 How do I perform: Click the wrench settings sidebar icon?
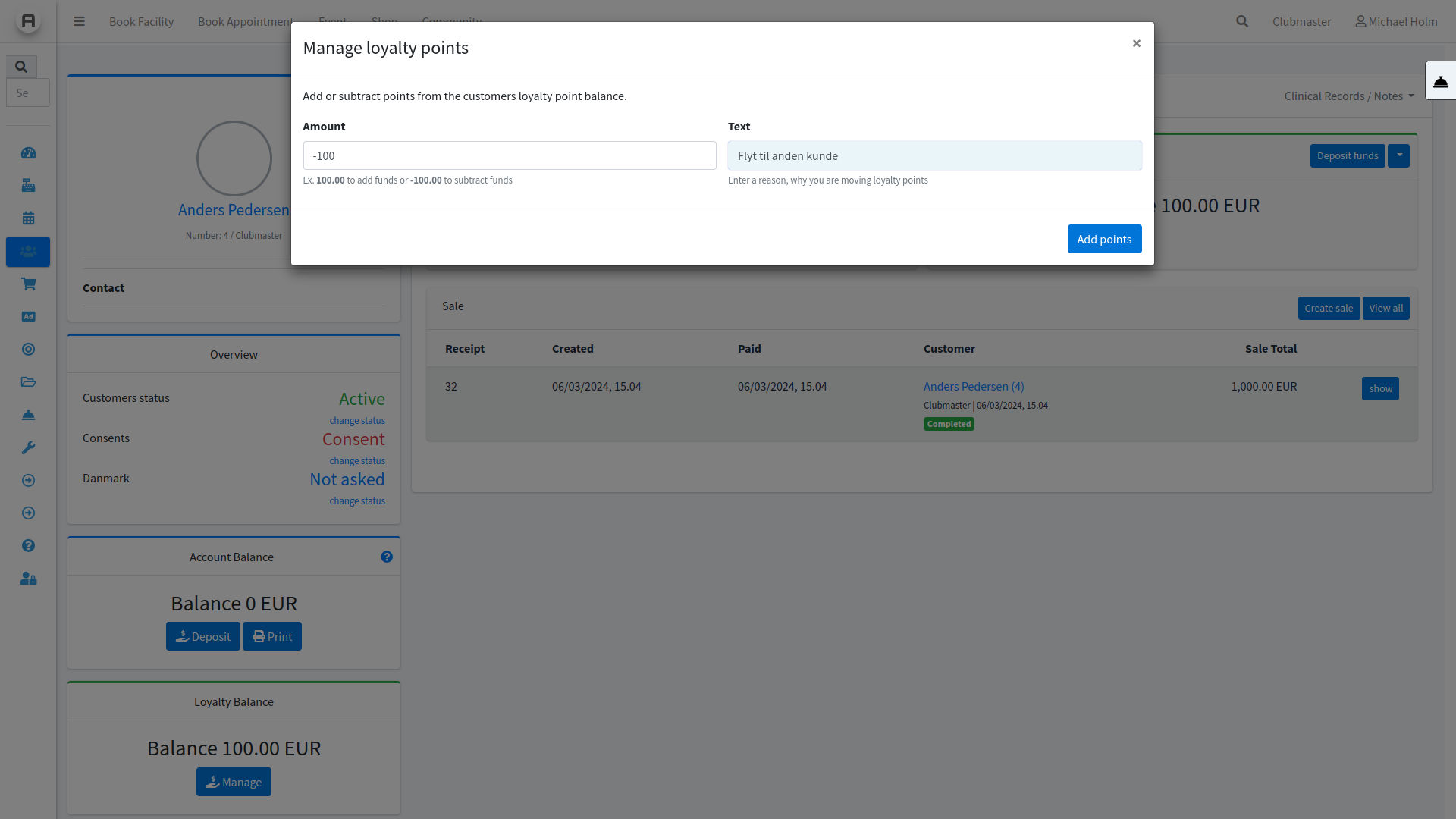[x=28, y=448]
